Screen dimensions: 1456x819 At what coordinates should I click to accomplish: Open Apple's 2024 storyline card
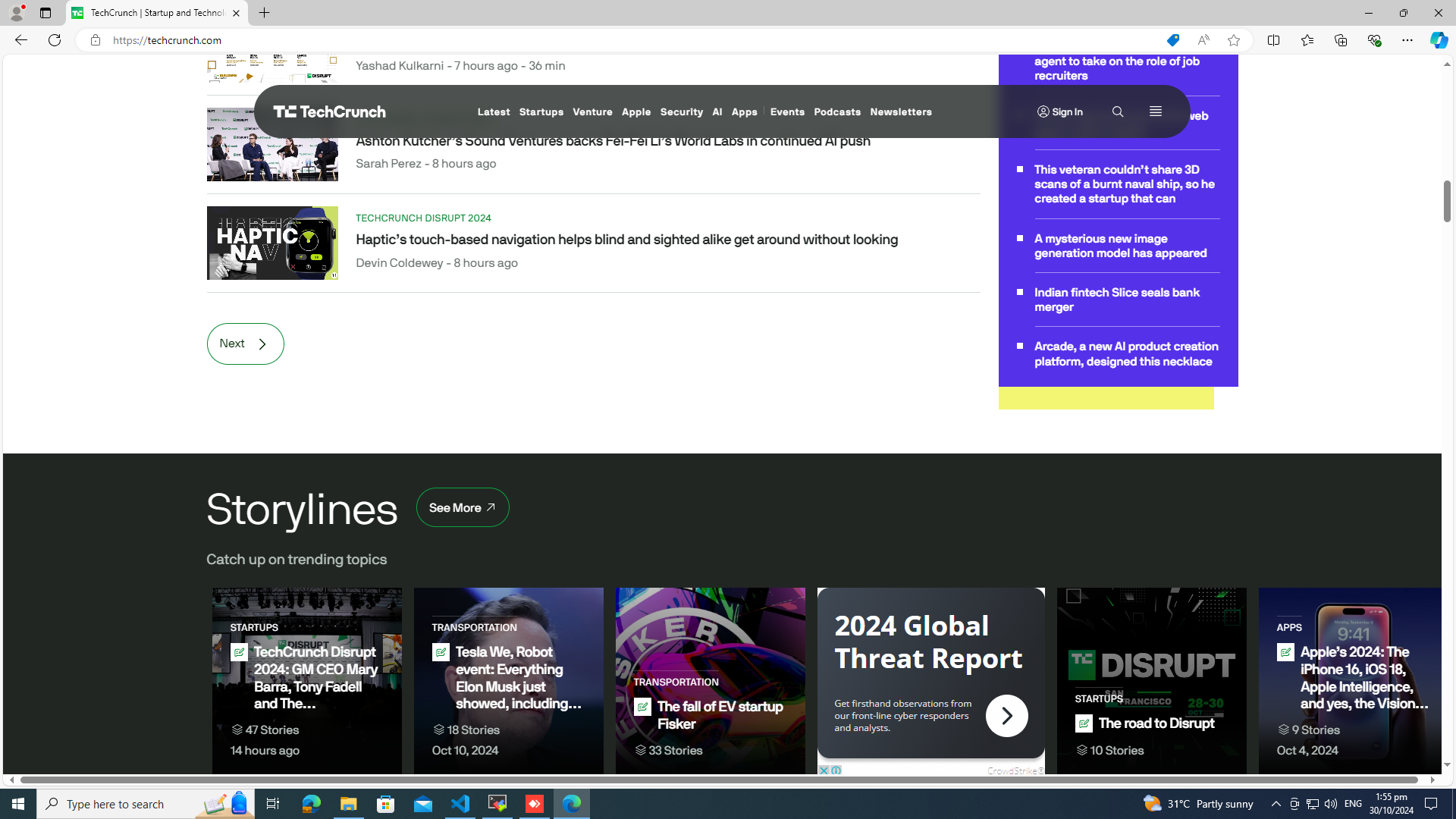pos(1350,680)
